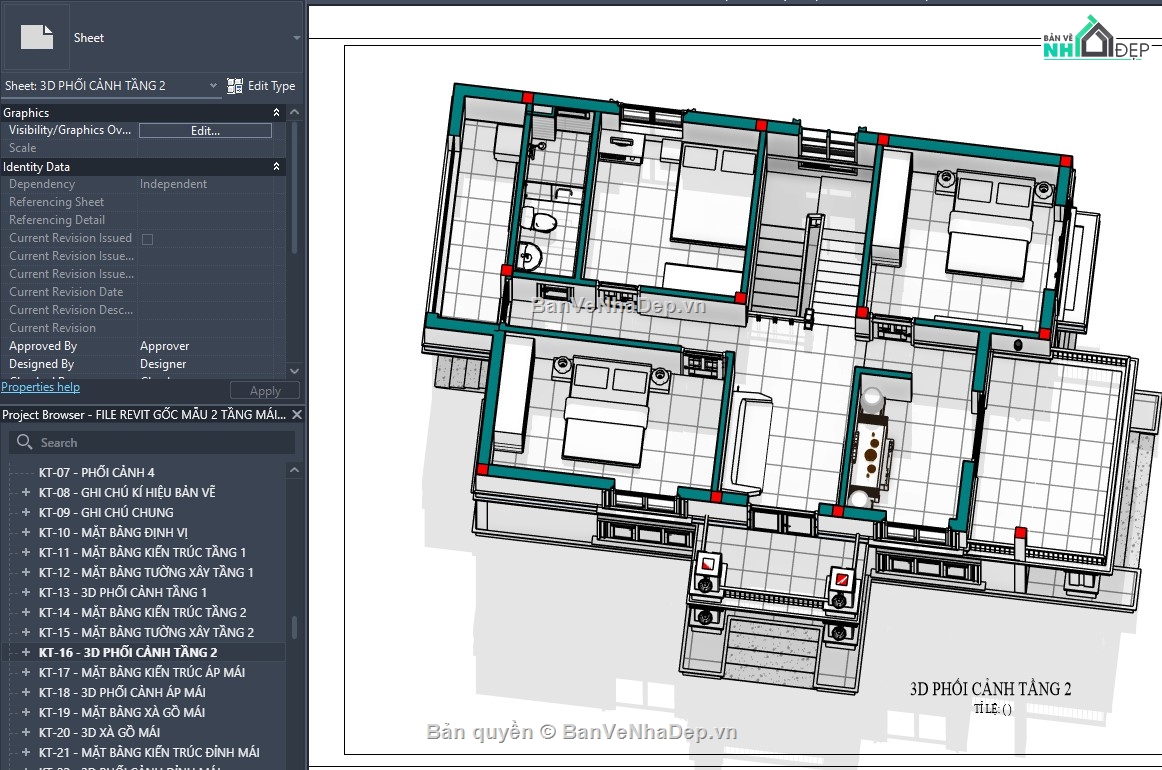The width and height of the screenshot is (1162, 770).
Task: Expand KT-12 - MẶT BẰNG TƯỜNG XÂY TẦNG 1
Action: click(x=26, y=572)
